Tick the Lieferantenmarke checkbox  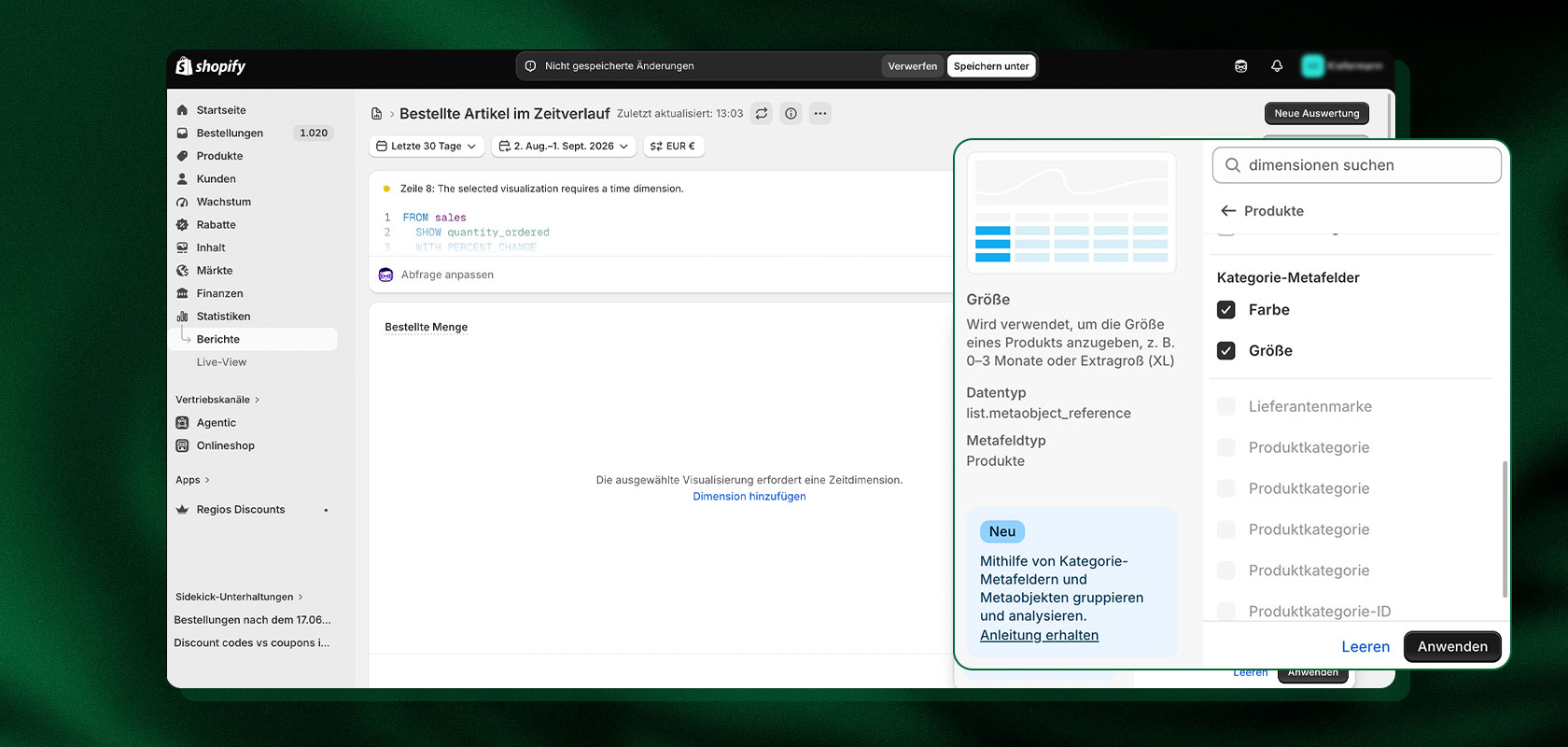pos(1226,406)
